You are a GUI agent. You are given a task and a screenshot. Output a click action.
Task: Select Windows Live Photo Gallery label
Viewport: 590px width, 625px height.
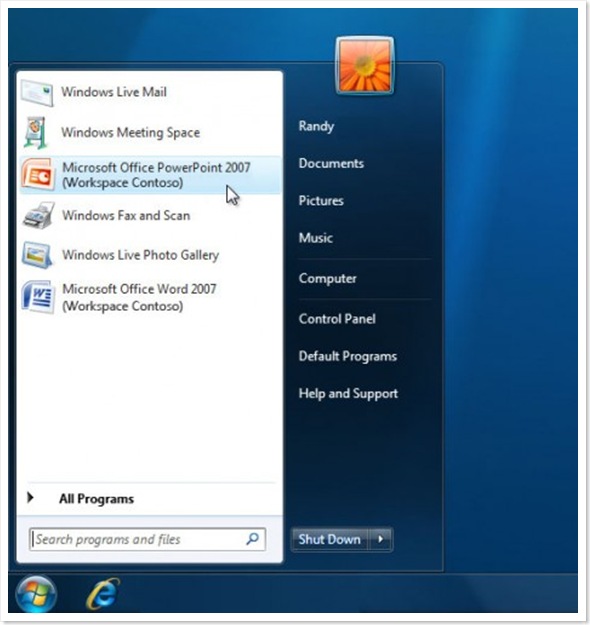(x=140, y=255)
